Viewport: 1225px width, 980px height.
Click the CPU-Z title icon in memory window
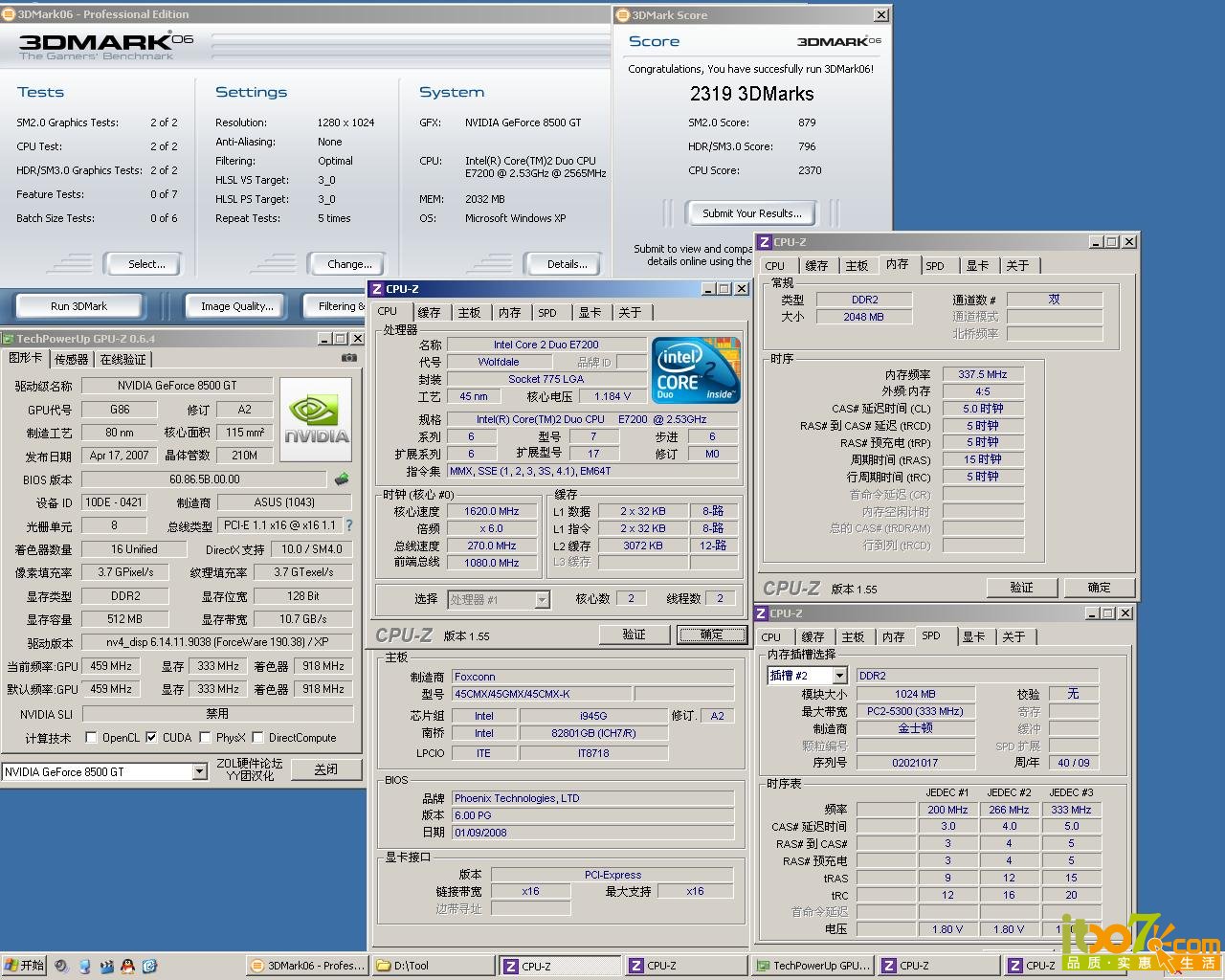[765, 242]
